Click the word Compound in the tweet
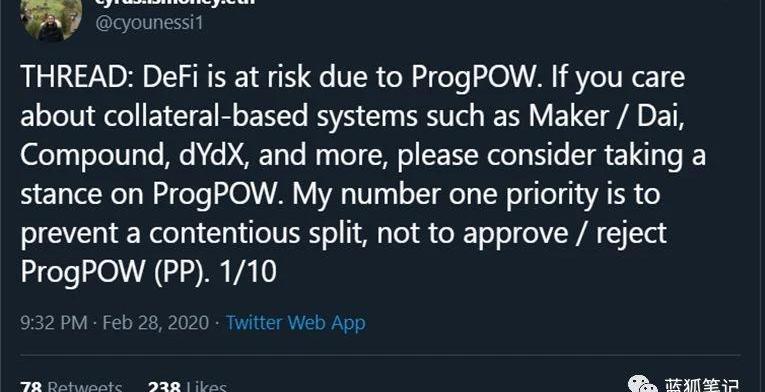This screenshot has height=392, width=765. click(x=92, y=156)
